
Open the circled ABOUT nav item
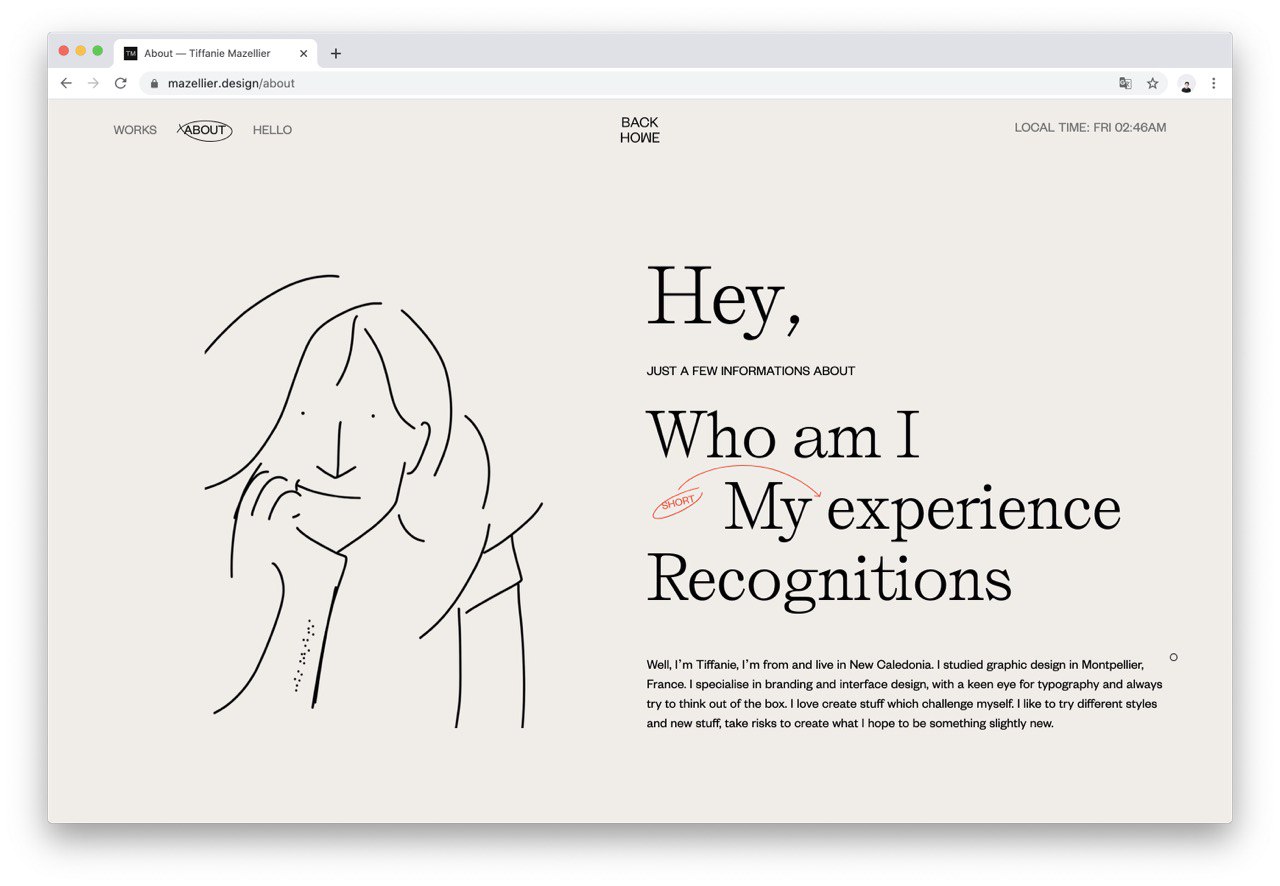(205, 130)
